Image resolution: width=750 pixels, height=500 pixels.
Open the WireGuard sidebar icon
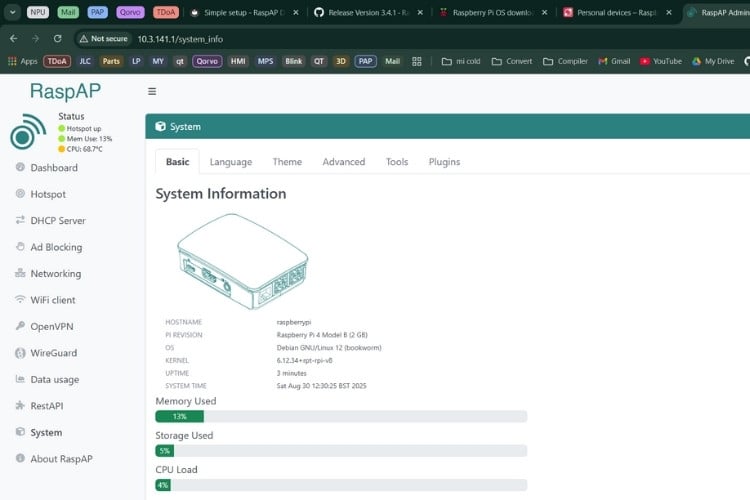[20, 353]
